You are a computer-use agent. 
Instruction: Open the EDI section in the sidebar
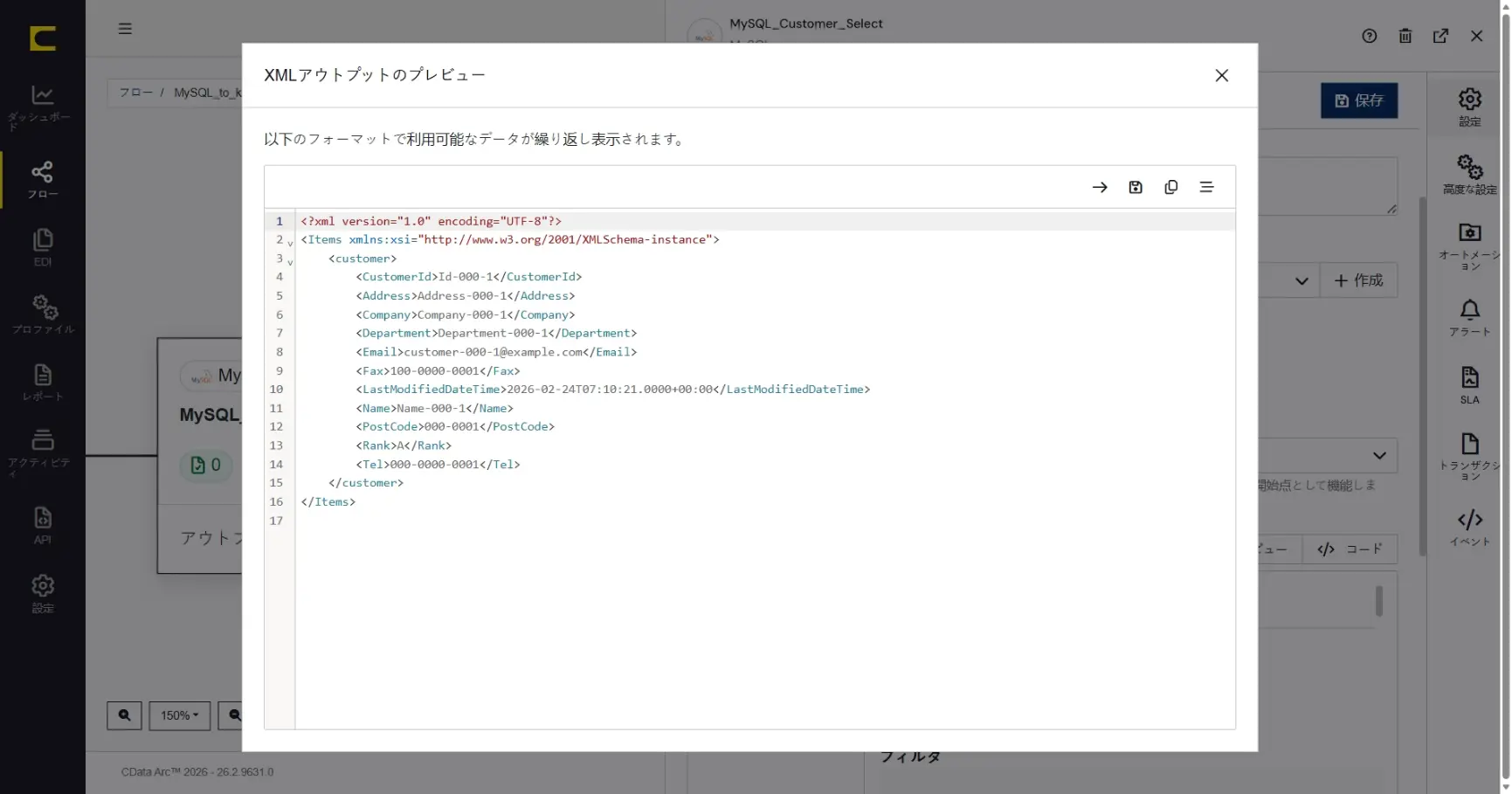point(42,247)
